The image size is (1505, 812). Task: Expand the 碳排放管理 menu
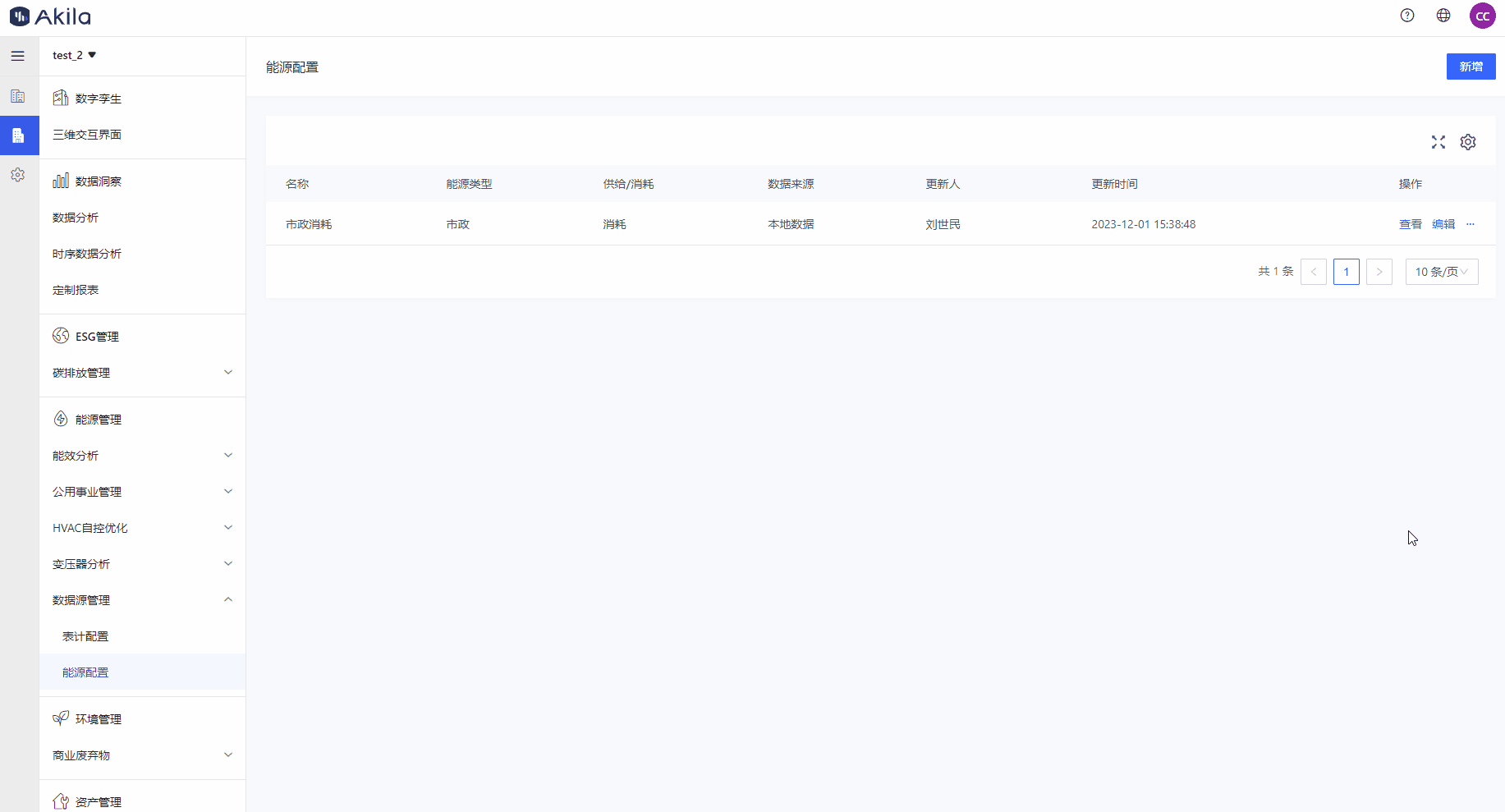(x=142, y=373)
